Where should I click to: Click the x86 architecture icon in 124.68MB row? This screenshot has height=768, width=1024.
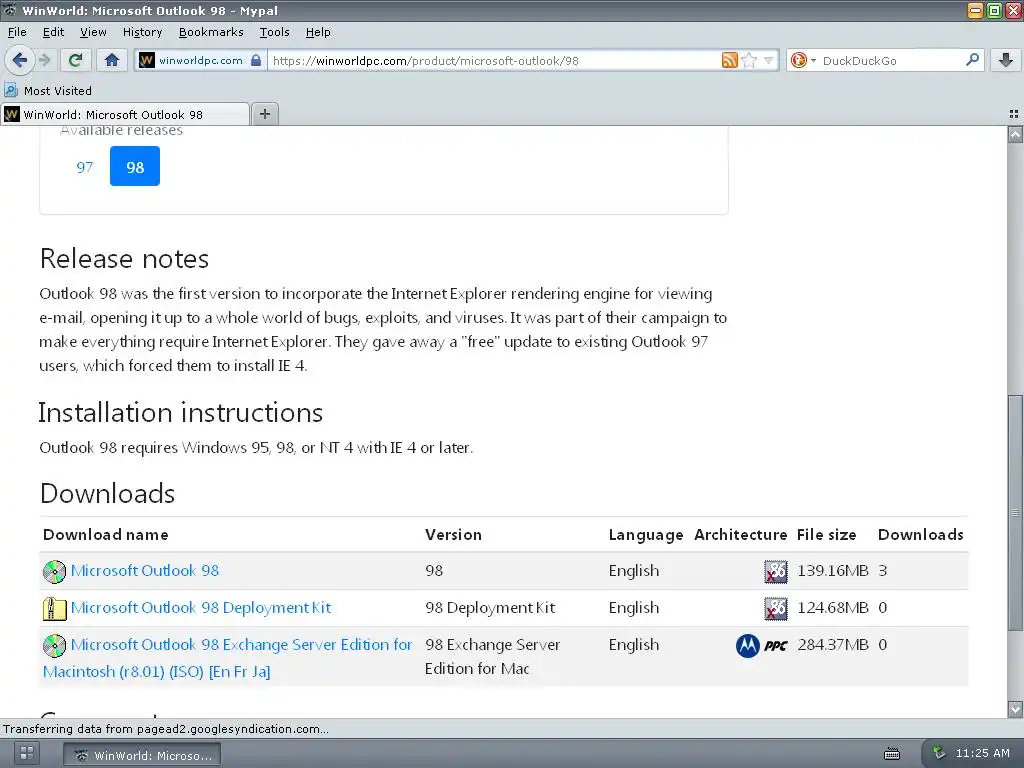pyautogui.click(x=776, y=609)
